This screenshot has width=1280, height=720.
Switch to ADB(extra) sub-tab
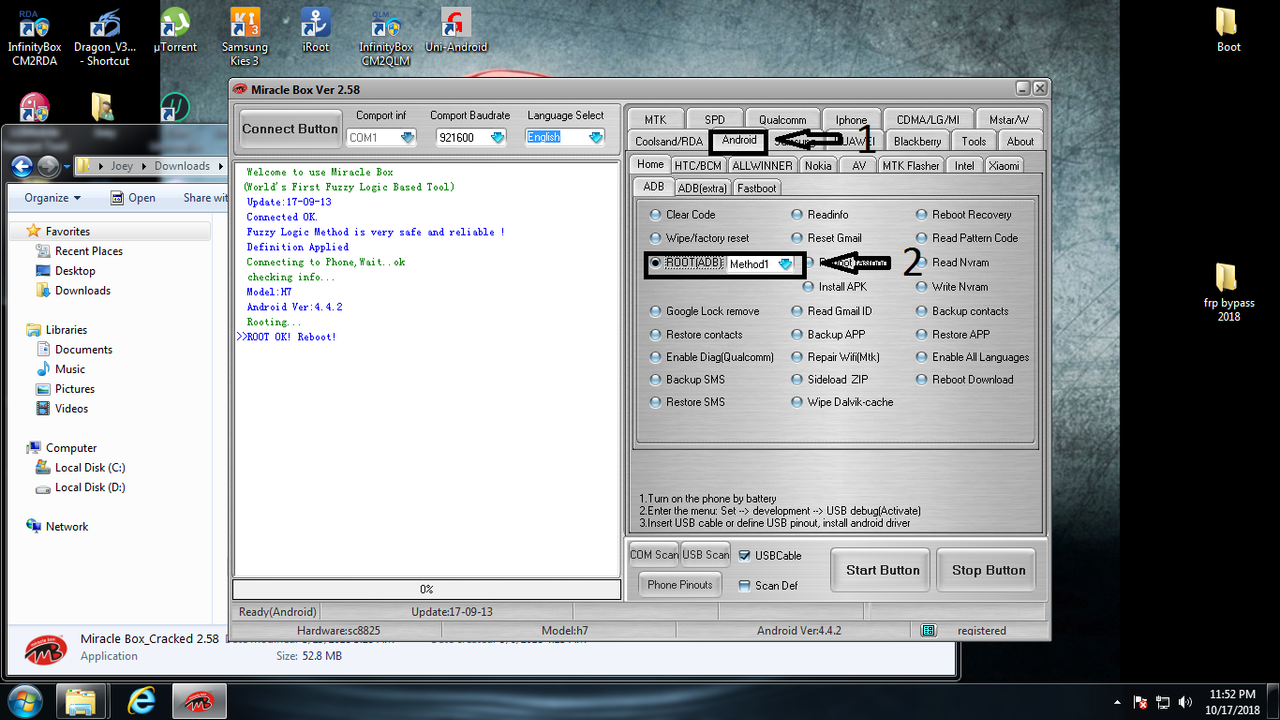point(702,187)
